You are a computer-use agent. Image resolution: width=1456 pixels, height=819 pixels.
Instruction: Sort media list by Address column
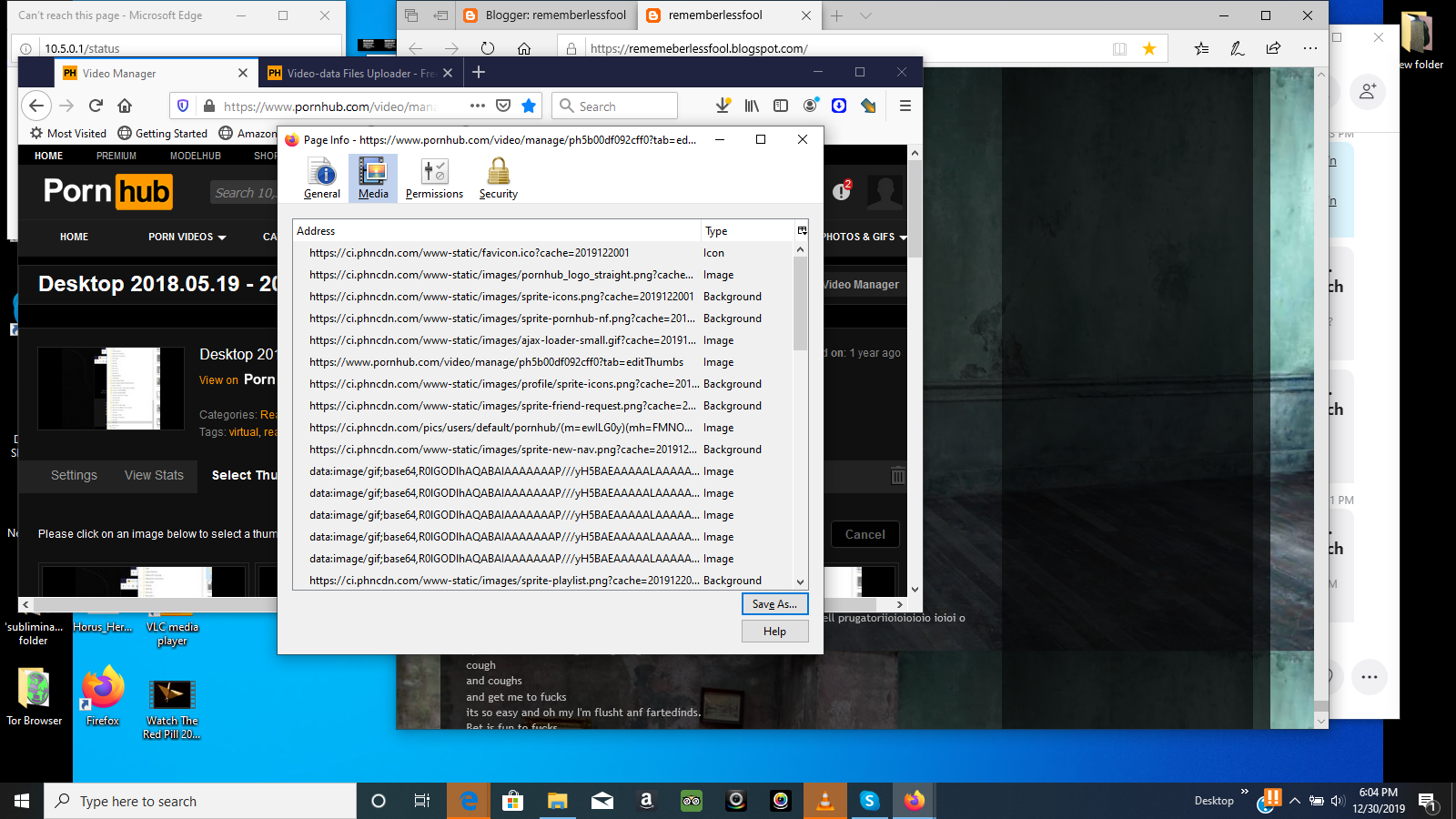496,231
